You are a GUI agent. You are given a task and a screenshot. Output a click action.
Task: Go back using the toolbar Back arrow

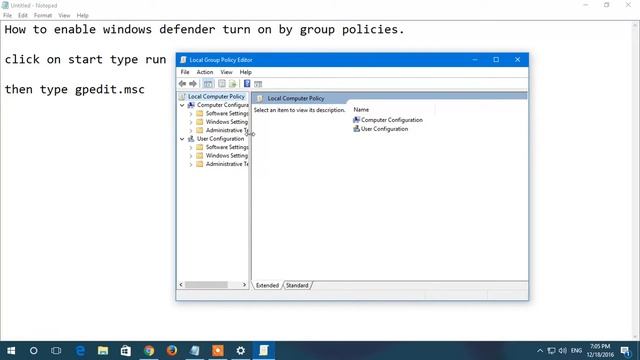tap(182, 84)
